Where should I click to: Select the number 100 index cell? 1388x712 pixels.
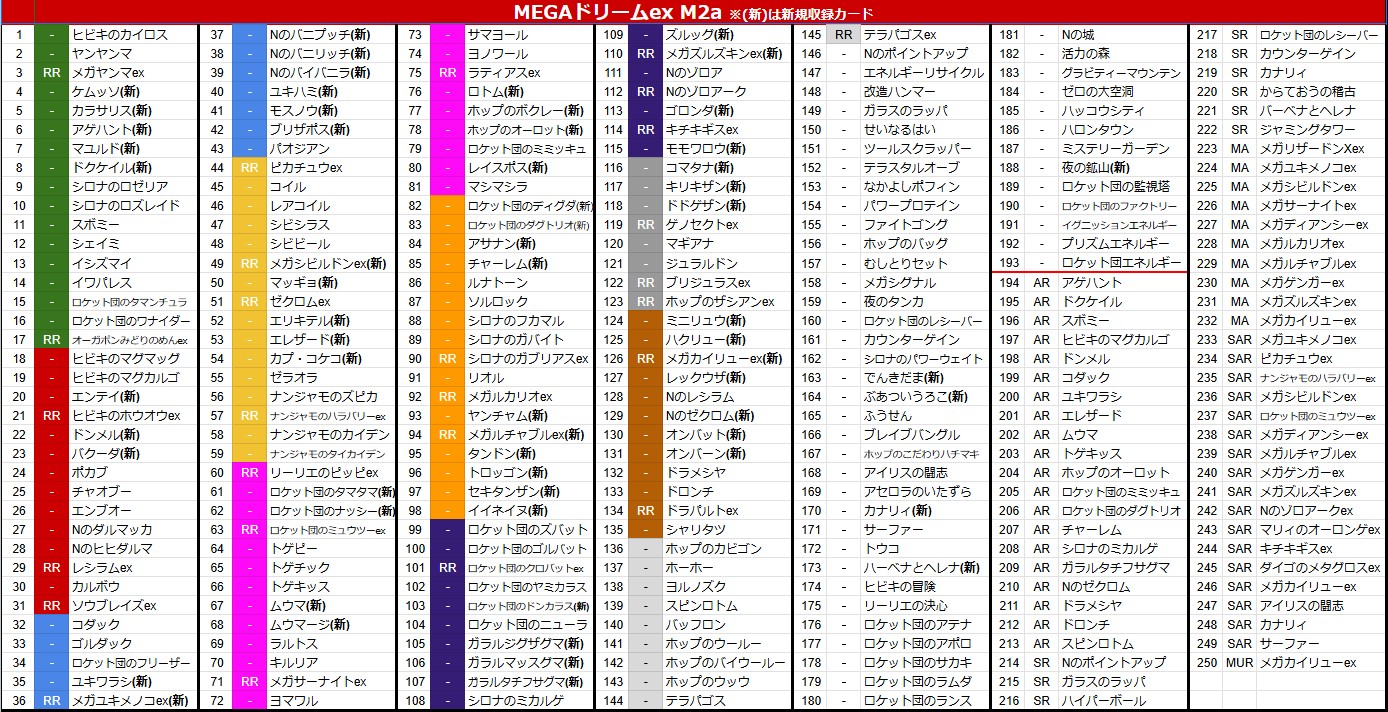pos(415,549)
